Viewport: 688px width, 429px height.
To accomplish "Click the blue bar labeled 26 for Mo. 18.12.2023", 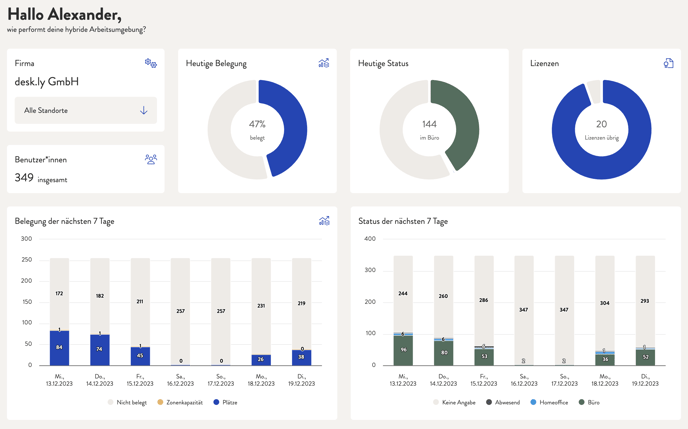I will point(261,360).
